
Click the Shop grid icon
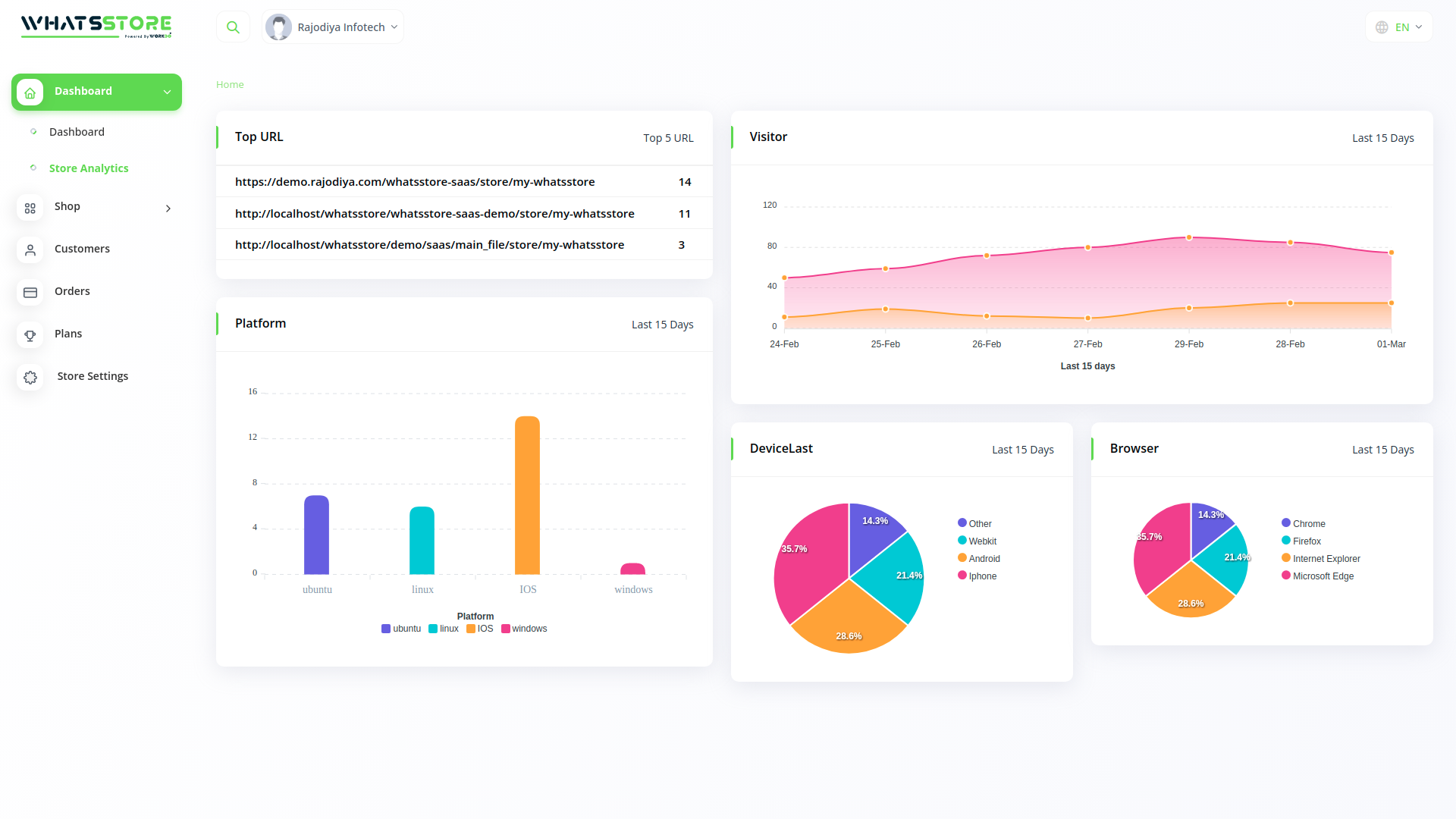(x=30, y=208)
